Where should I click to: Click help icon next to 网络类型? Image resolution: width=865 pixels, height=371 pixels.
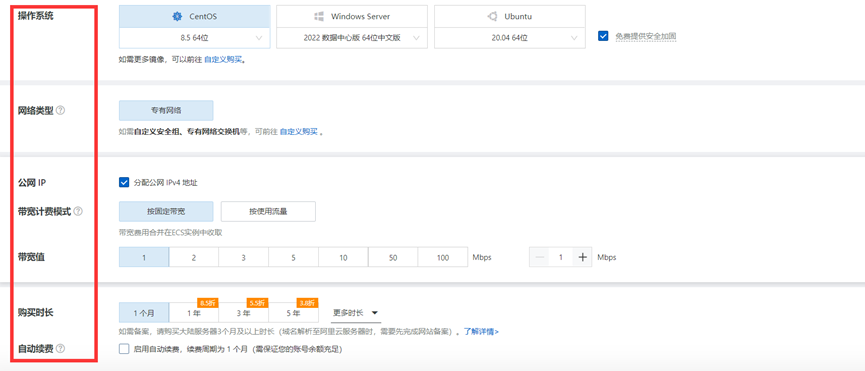point(61,110)
